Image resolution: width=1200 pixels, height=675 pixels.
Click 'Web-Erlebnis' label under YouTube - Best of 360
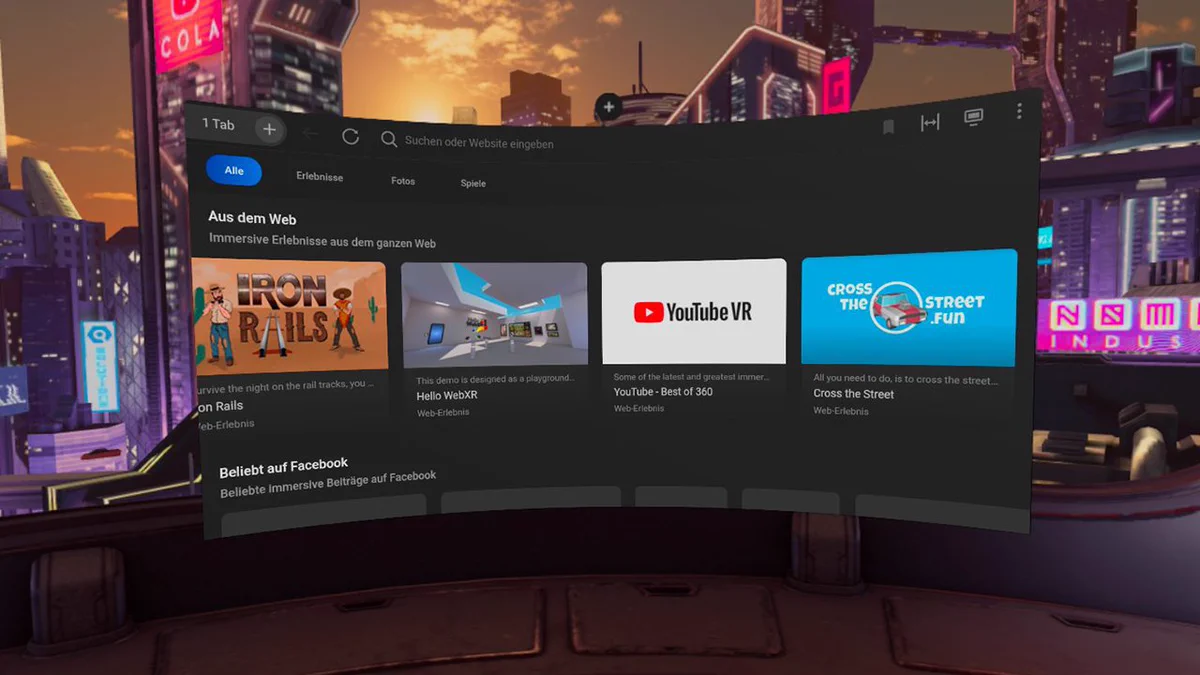637,408
